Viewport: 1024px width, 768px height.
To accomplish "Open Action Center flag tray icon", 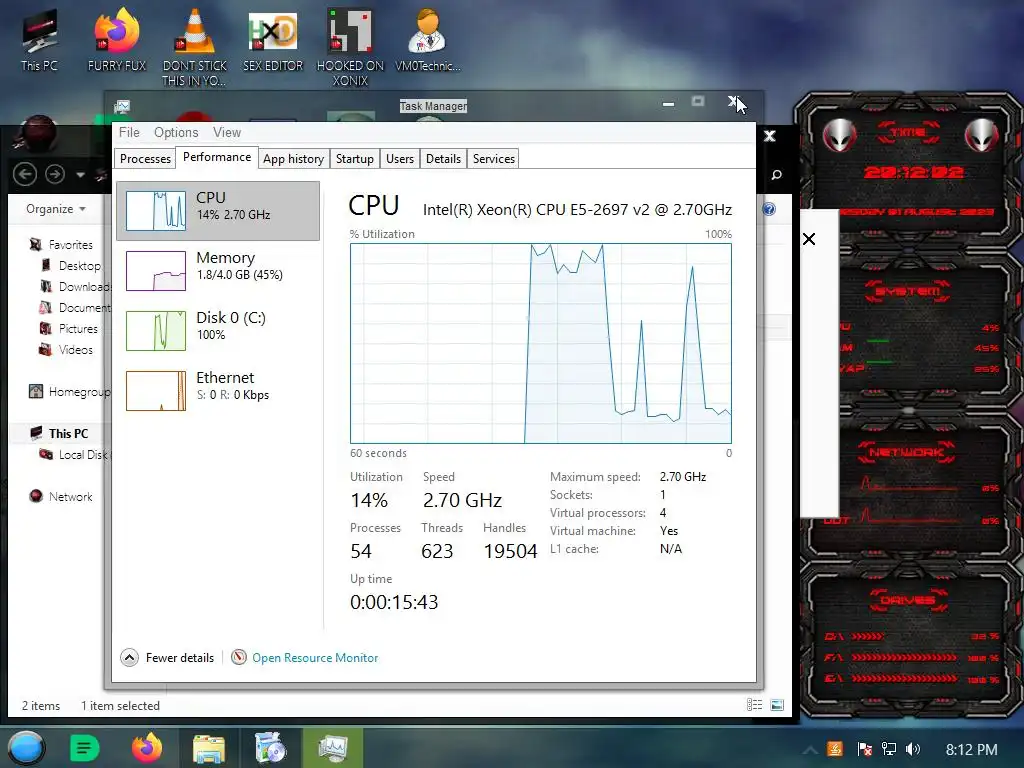I will (x=865, y=749).
